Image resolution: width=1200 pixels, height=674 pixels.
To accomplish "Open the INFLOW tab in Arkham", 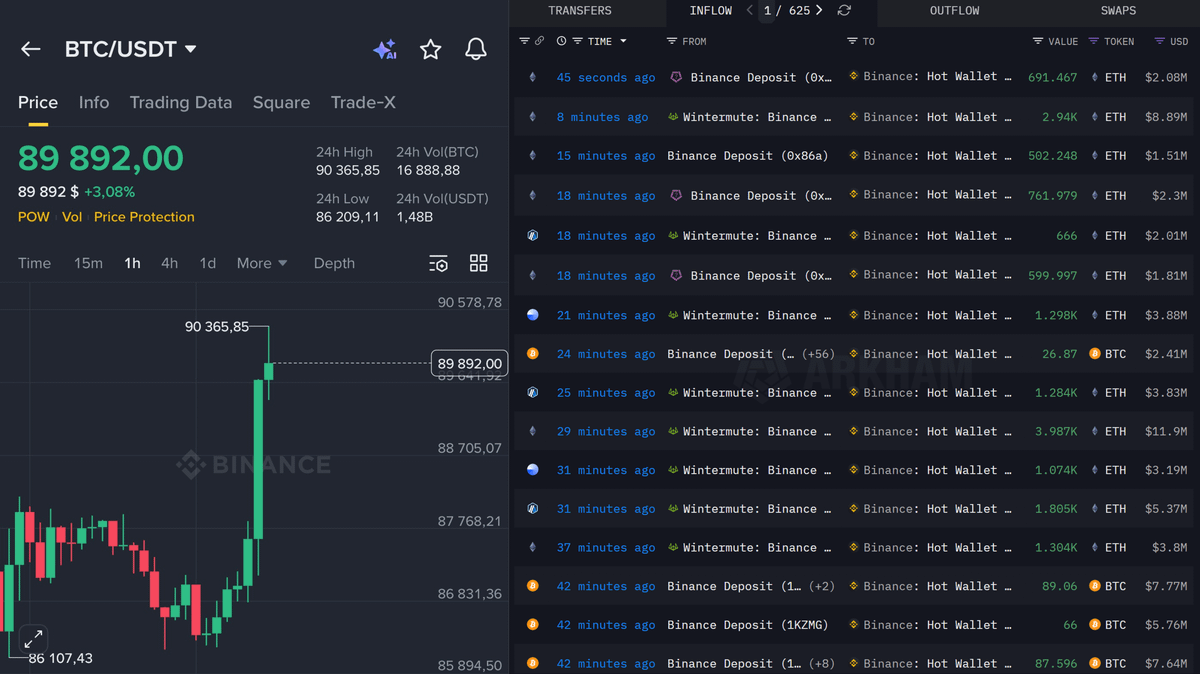I will click(711, 11).
